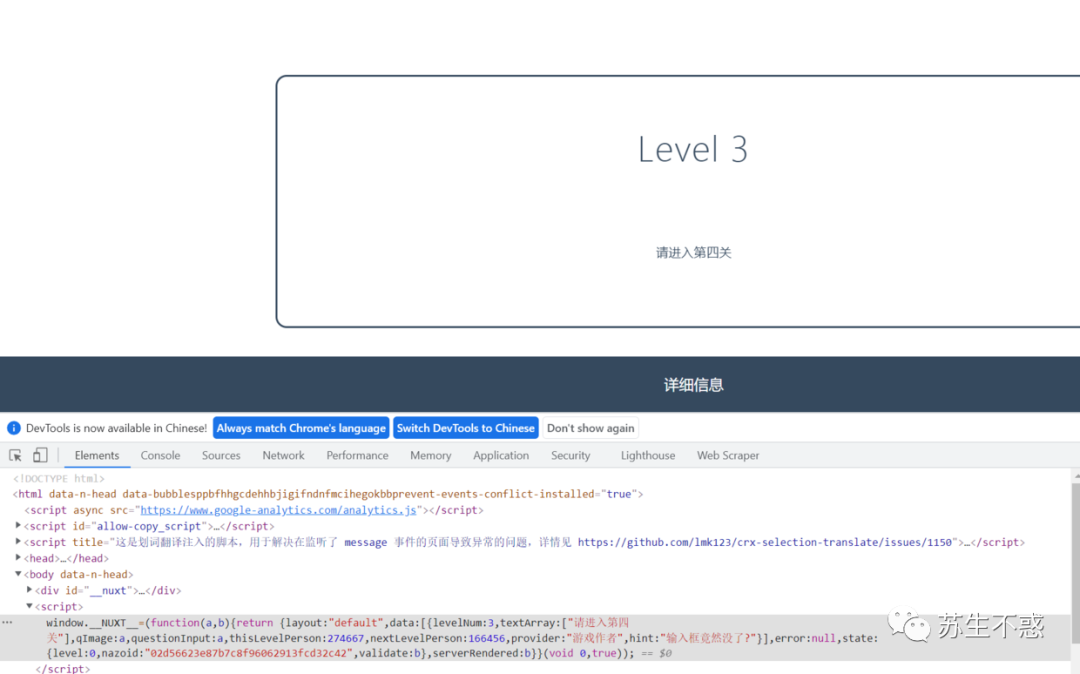Select the window.__NUXT__ script text
Image resolution: width=1080 pixels, height=674 pixels.
[x=462, y=638]
